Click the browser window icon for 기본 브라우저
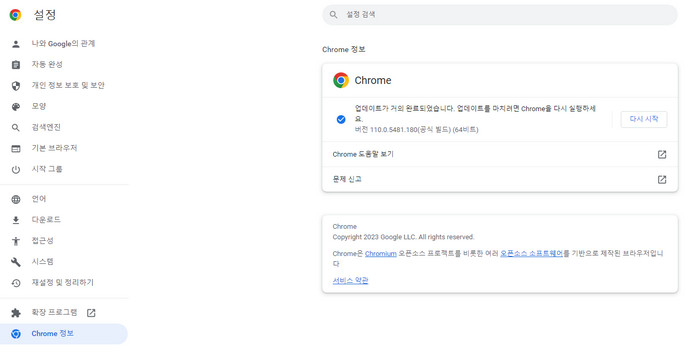 [16, 149]
